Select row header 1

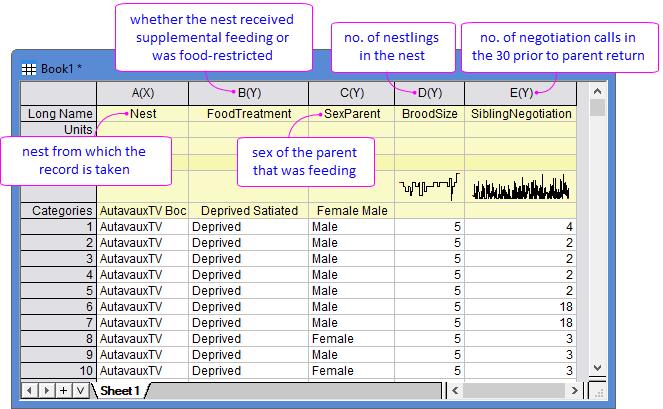[59, 227]
